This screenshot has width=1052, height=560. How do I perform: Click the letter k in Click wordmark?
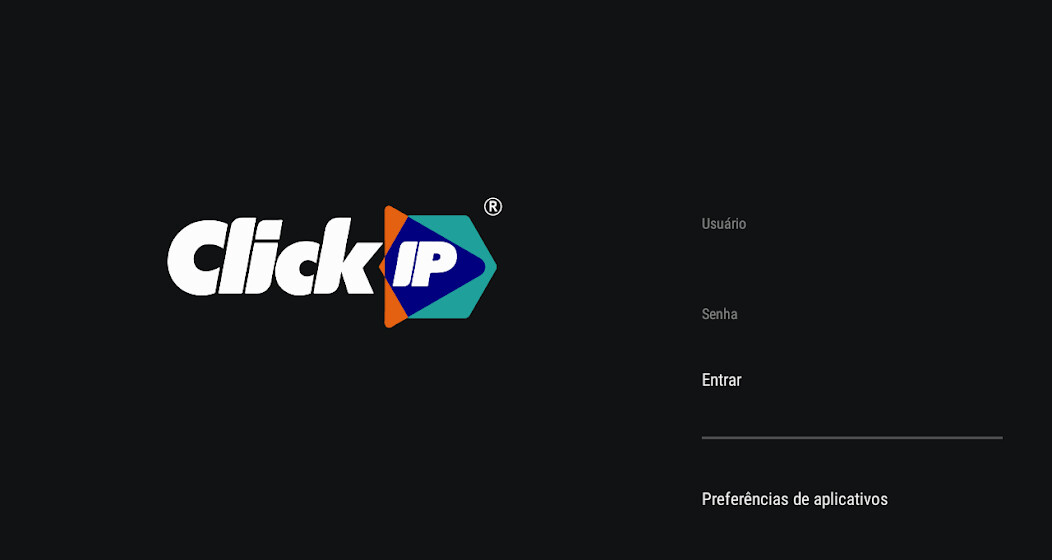346,256
